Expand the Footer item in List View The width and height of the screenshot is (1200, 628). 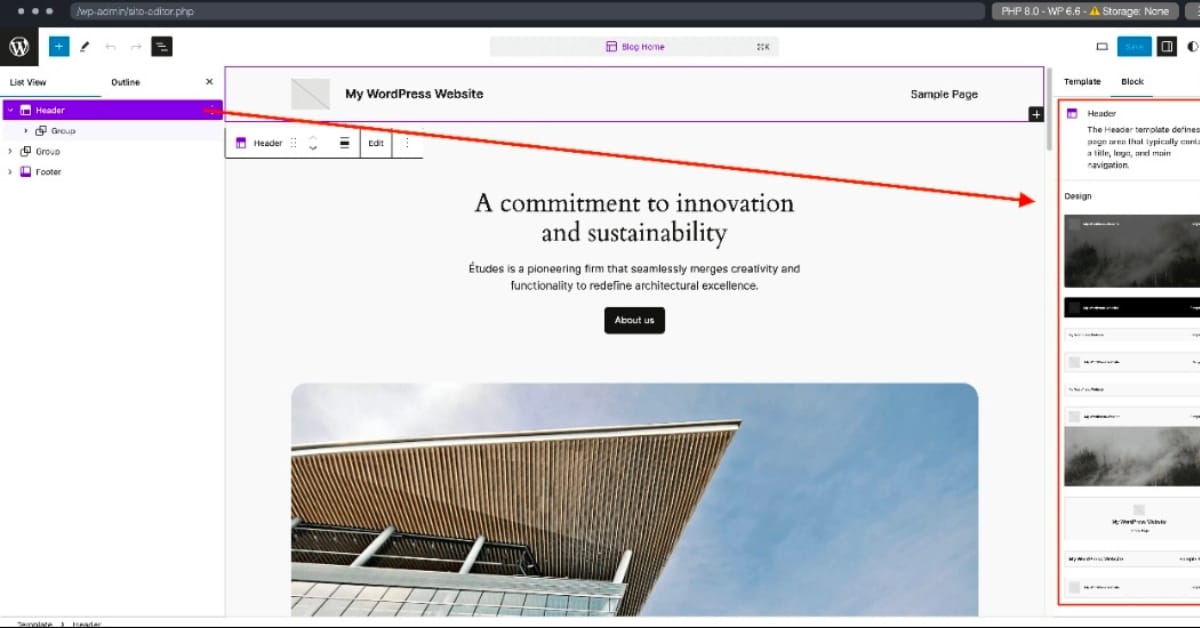[10, 172]
